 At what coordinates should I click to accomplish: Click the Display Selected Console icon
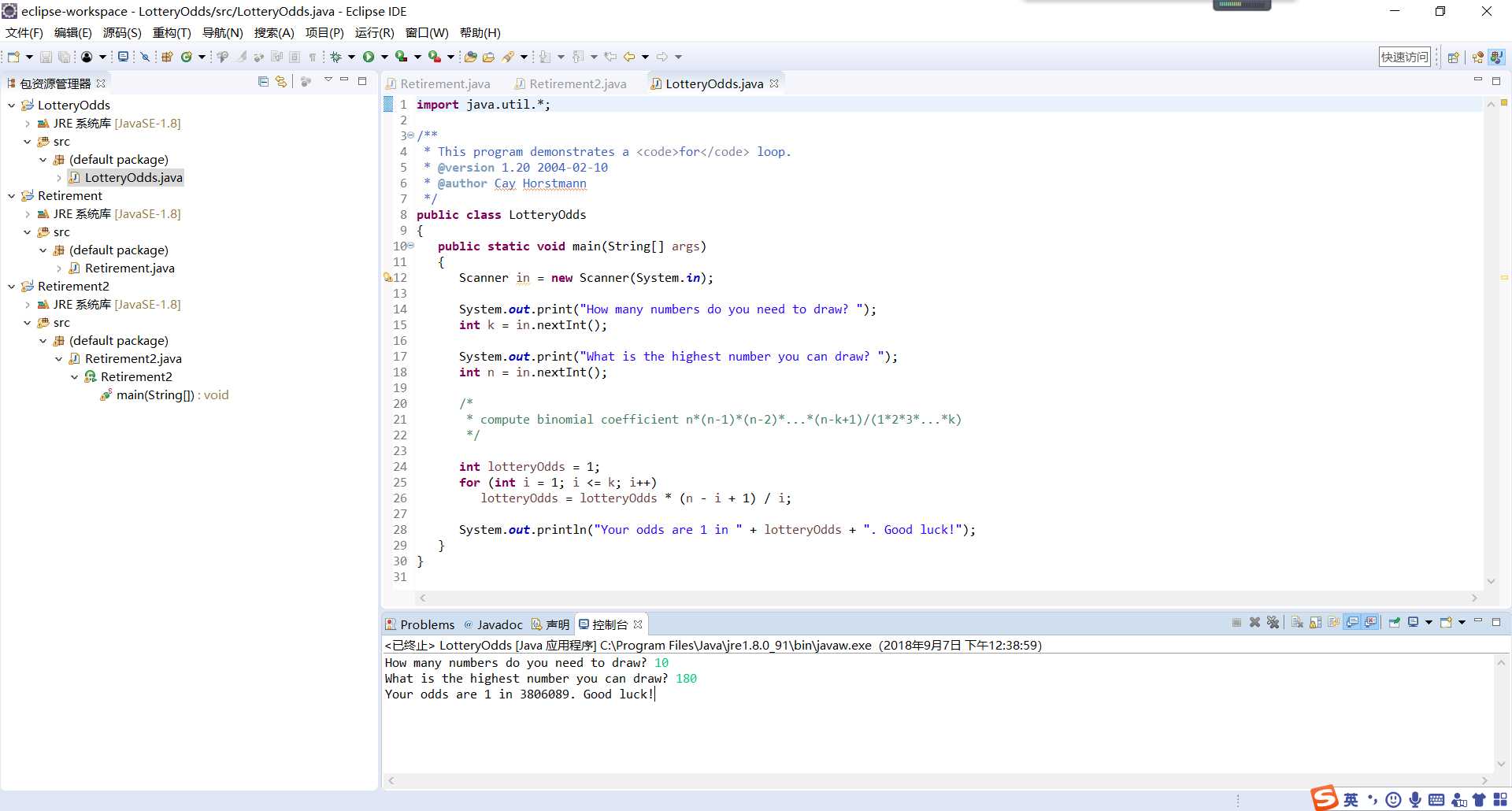(1413, 623)
